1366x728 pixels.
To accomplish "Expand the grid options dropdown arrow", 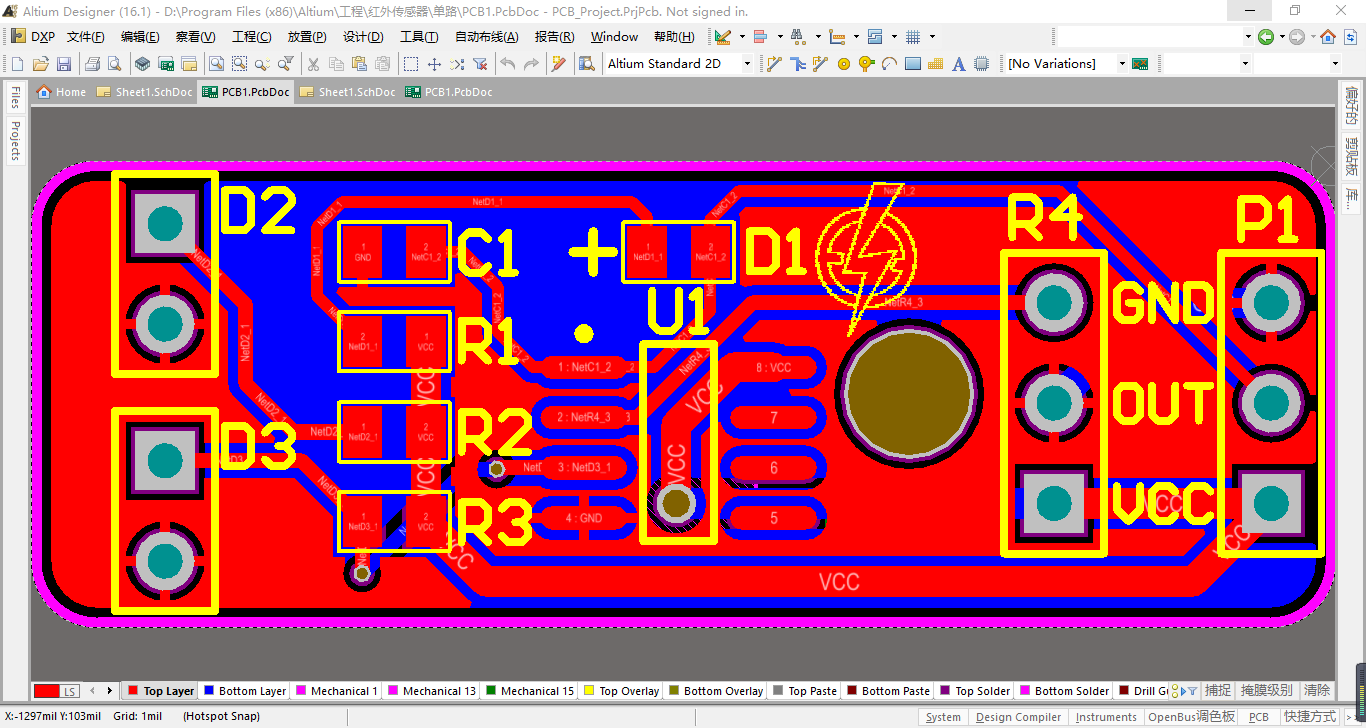I will tap(932, 37).
